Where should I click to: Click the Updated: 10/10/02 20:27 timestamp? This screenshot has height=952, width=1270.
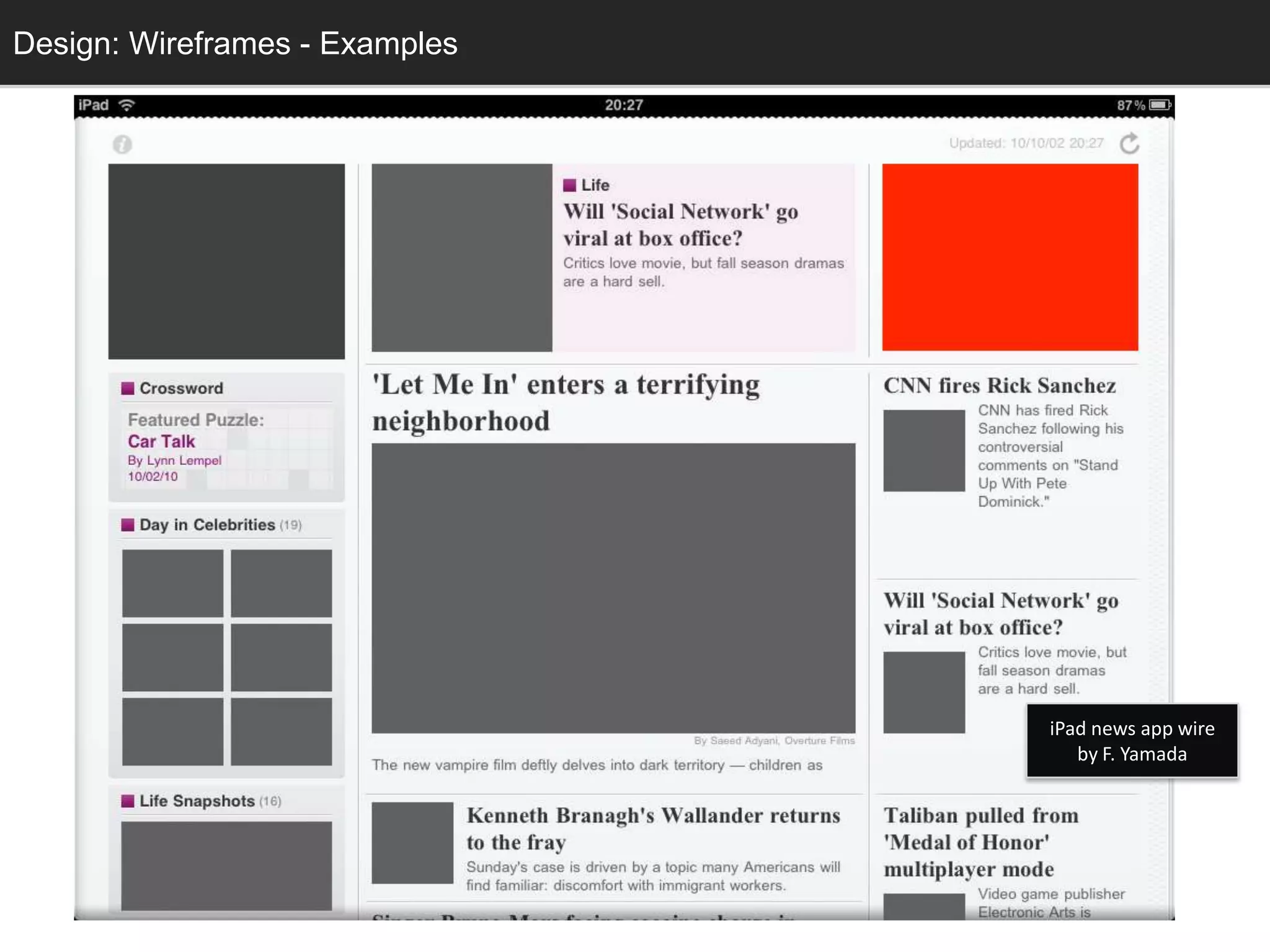(1026, 143)
